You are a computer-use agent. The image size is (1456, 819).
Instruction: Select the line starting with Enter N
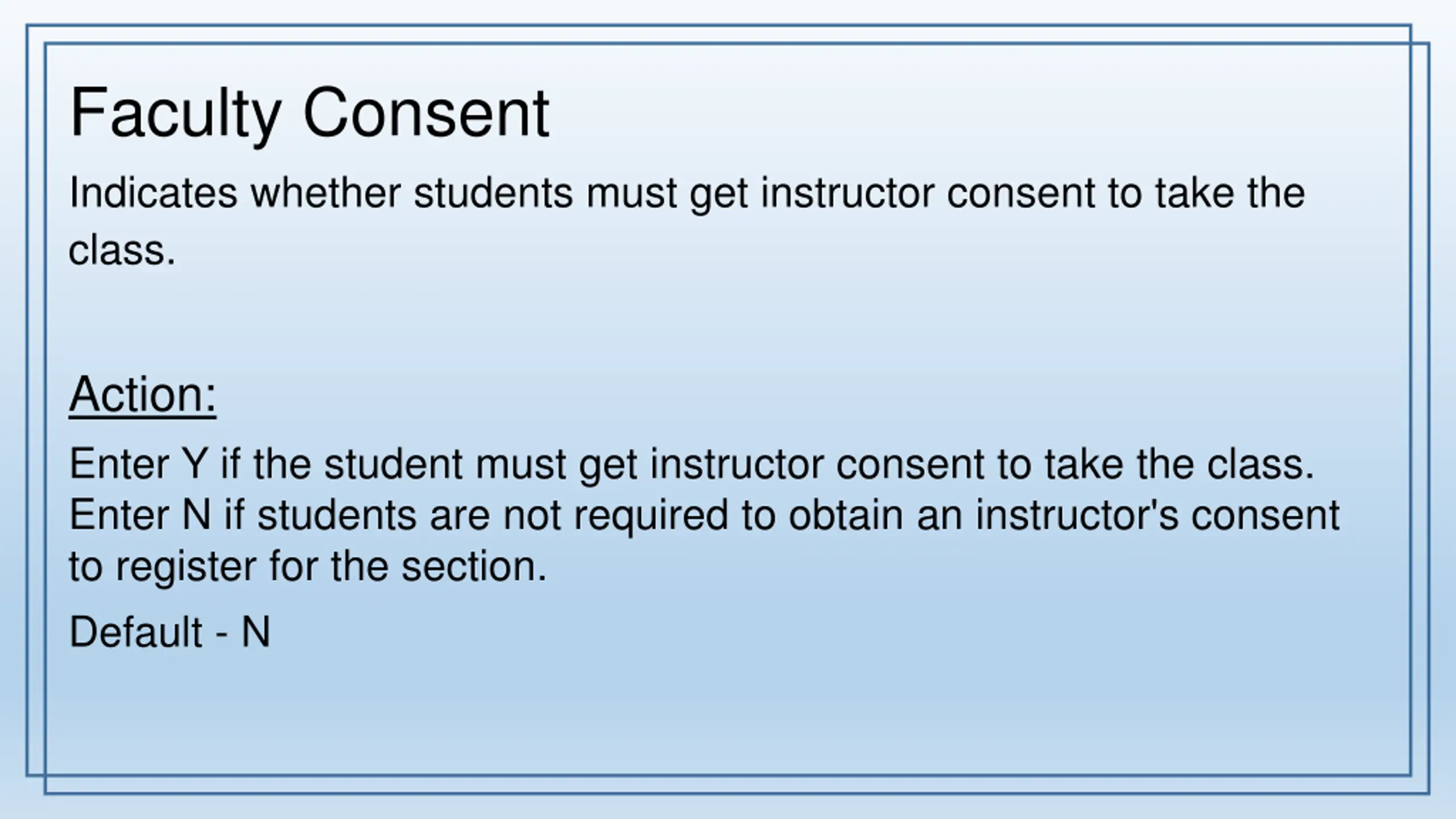coord(705,516)
